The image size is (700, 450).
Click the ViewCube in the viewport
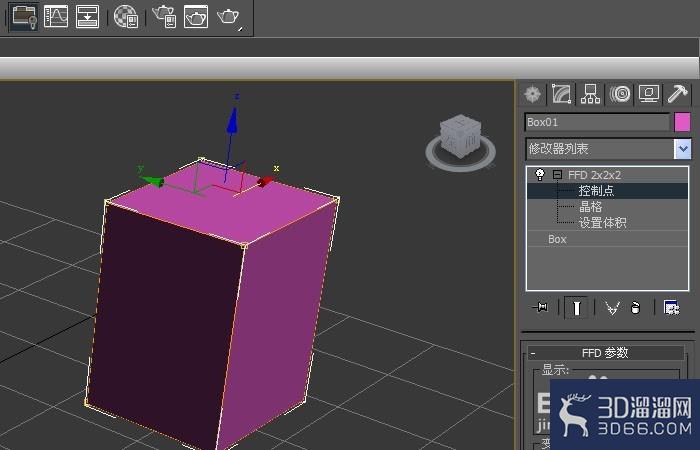(460, 136)
